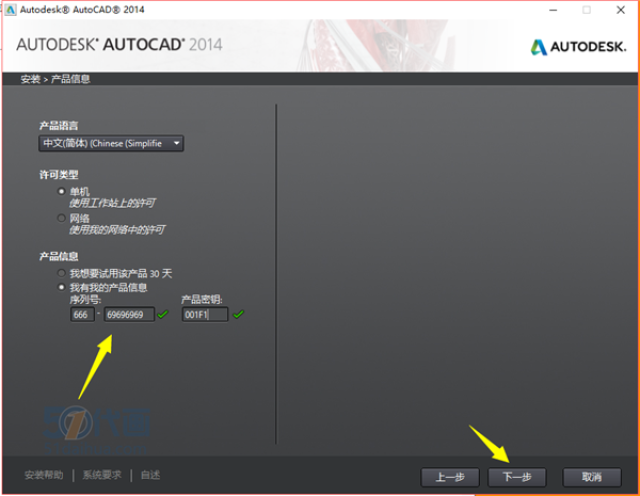Click the 上一步 back button
640x496 pixels.
tap(450, 477)
